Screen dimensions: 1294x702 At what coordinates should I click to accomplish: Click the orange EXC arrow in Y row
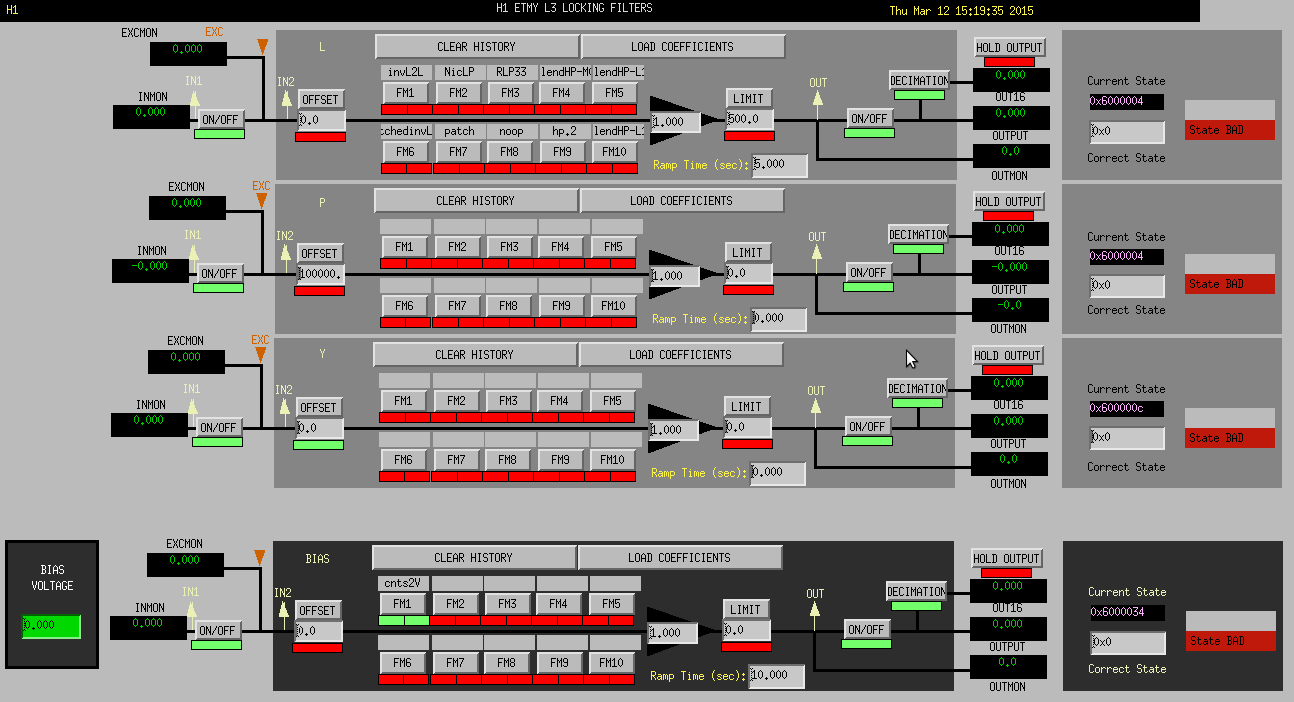262,354
